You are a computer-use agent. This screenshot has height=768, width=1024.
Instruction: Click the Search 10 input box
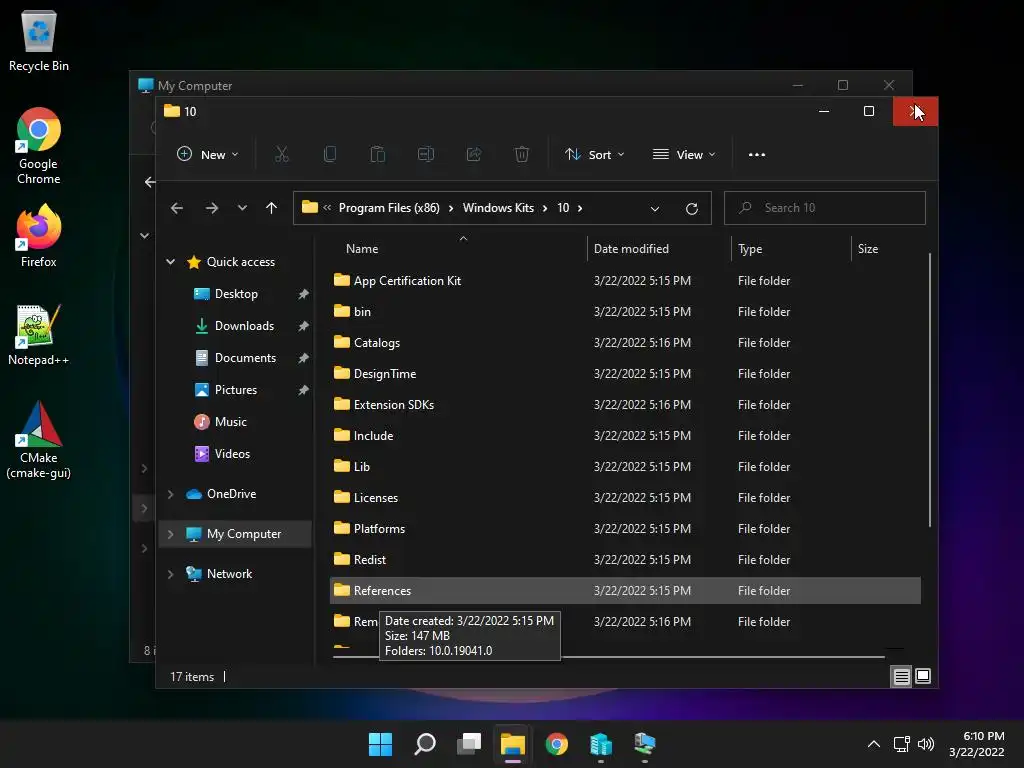[x=824, y=208]
